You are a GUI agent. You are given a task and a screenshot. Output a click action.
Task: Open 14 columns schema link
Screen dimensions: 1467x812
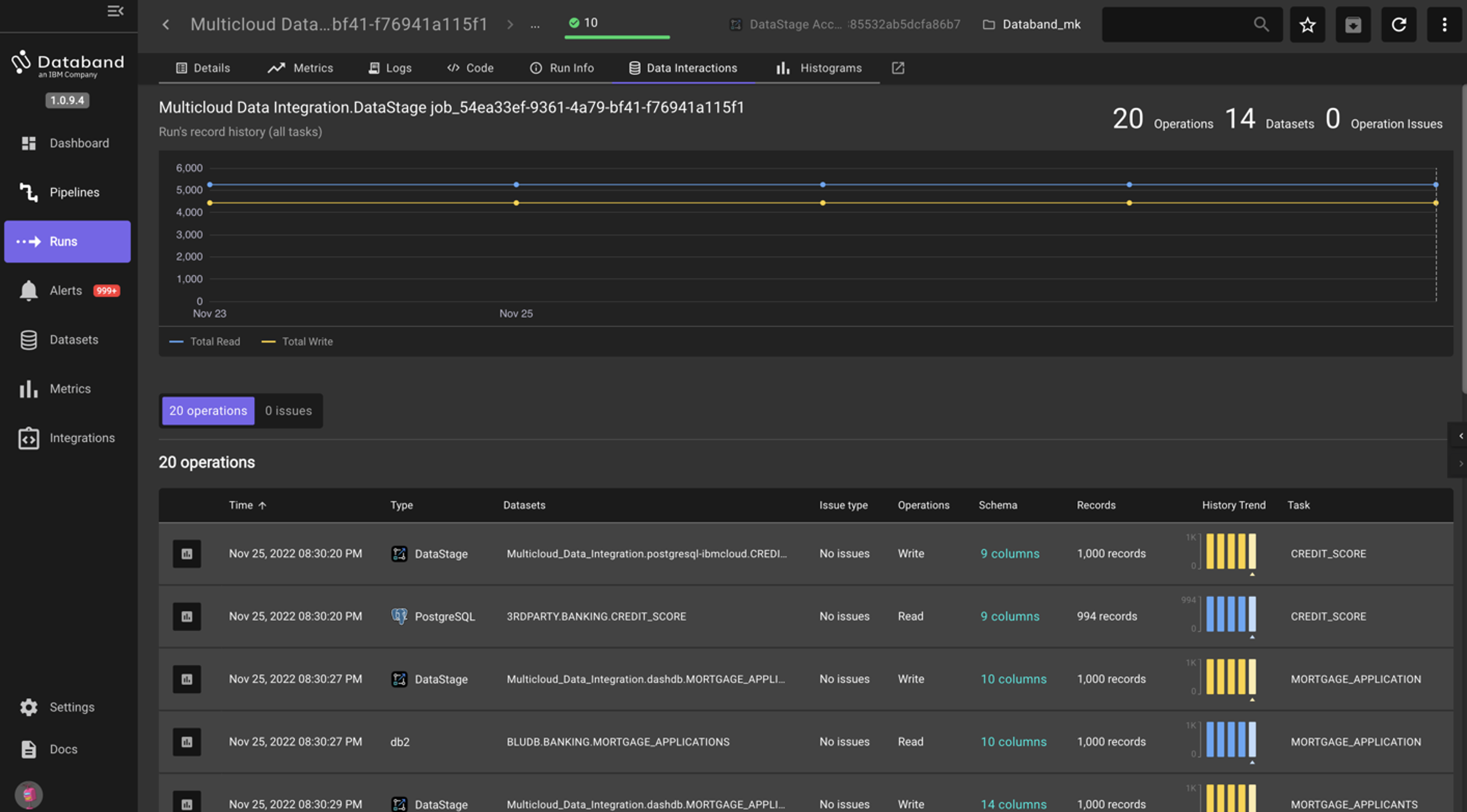tap(1013, 805)
